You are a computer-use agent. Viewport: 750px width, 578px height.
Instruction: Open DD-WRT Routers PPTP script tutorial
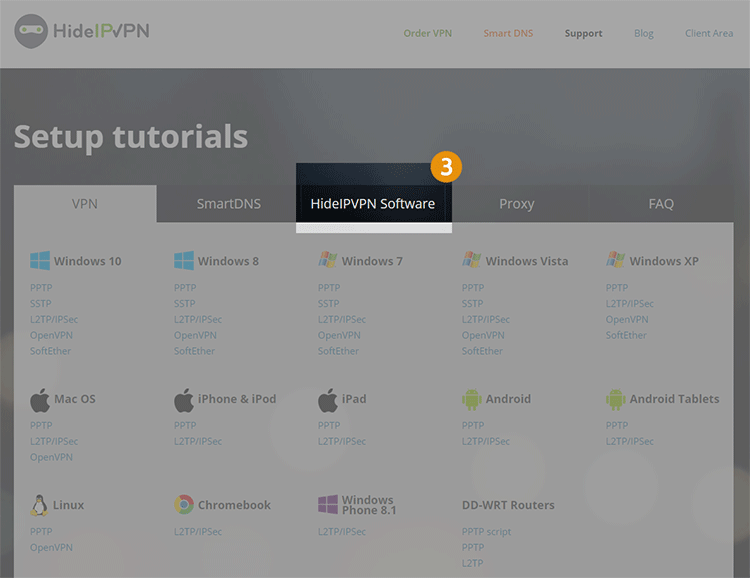[x=486, y=532]
